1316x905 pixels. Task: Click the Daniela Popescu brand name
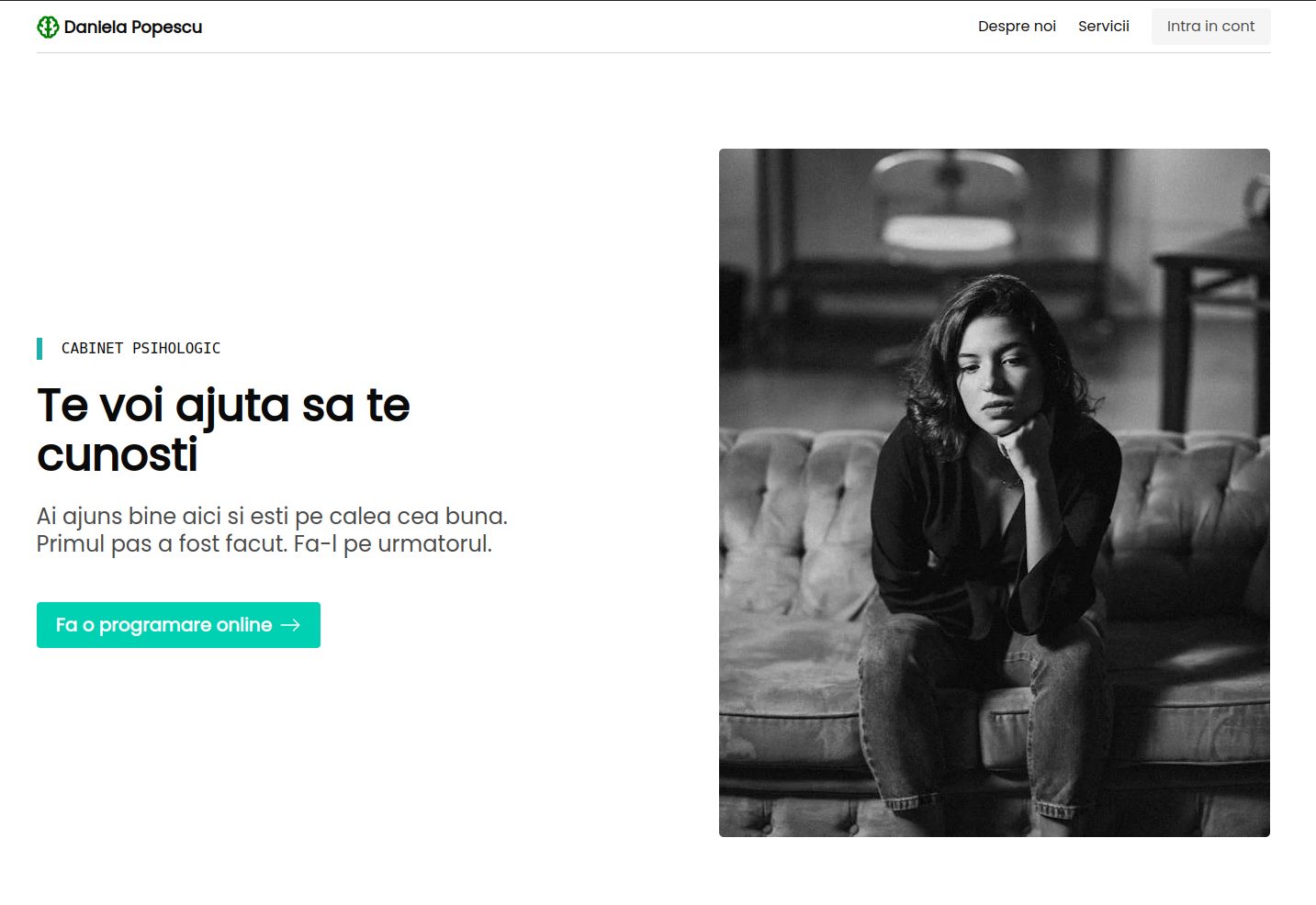click(x=133, y=28)
